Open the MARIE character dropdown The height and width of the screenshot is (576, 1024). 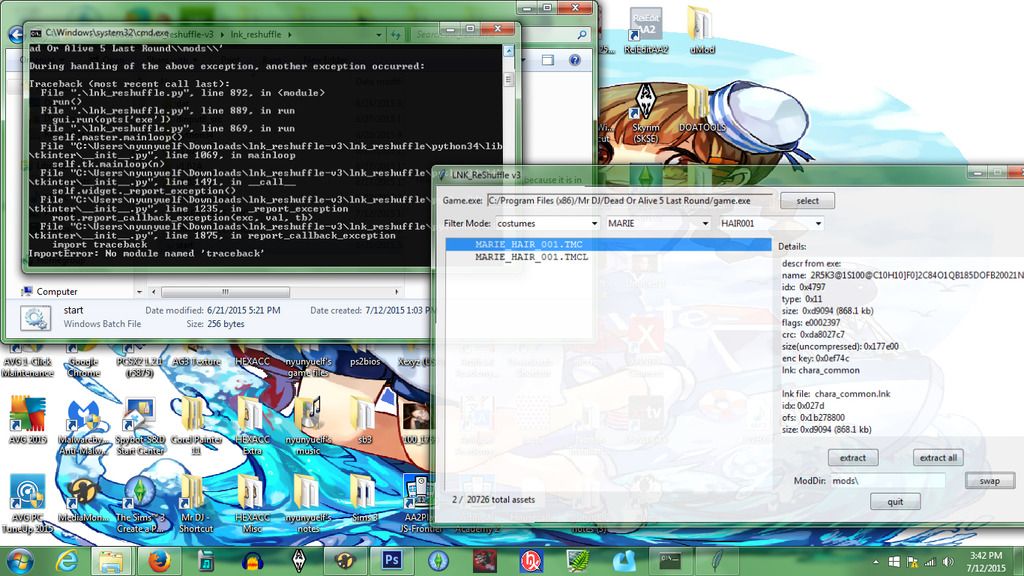658,223
